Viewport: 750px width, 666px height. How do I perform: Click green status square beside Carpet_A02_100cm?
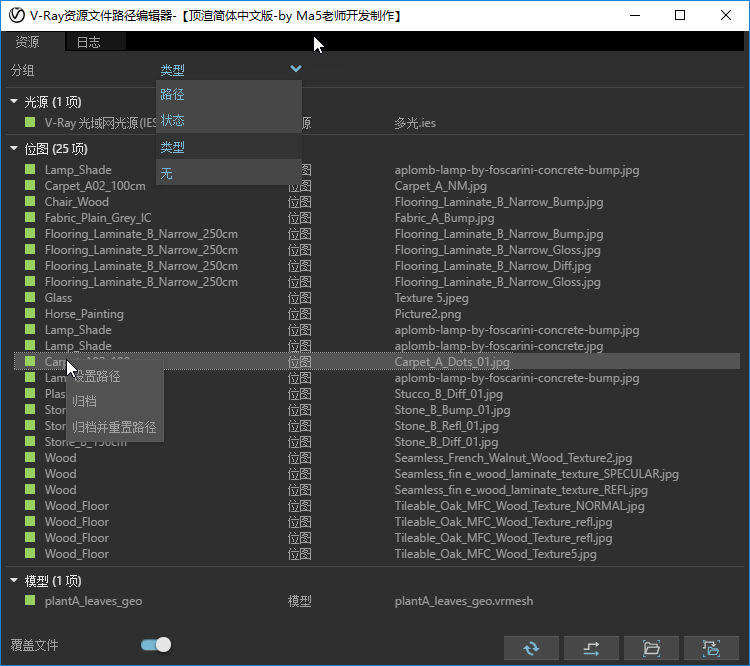(x=30, y=185)
